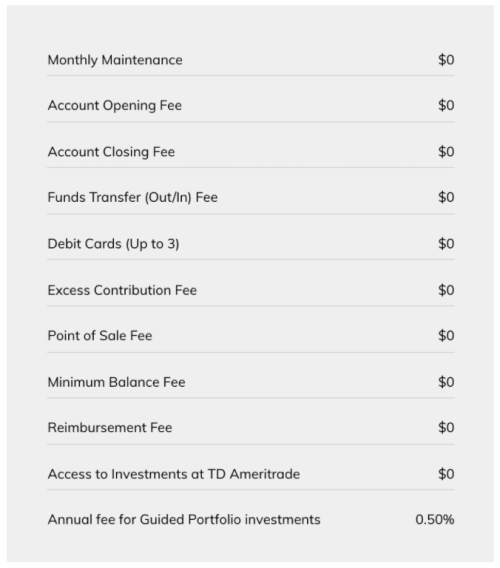
Task: Click the Monthly Maintenance $0 value
Action: (446, 60)
